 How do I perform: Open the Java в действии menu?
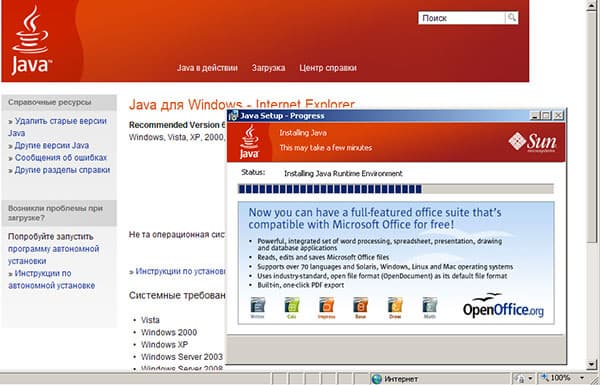click(x=207, y=68)
